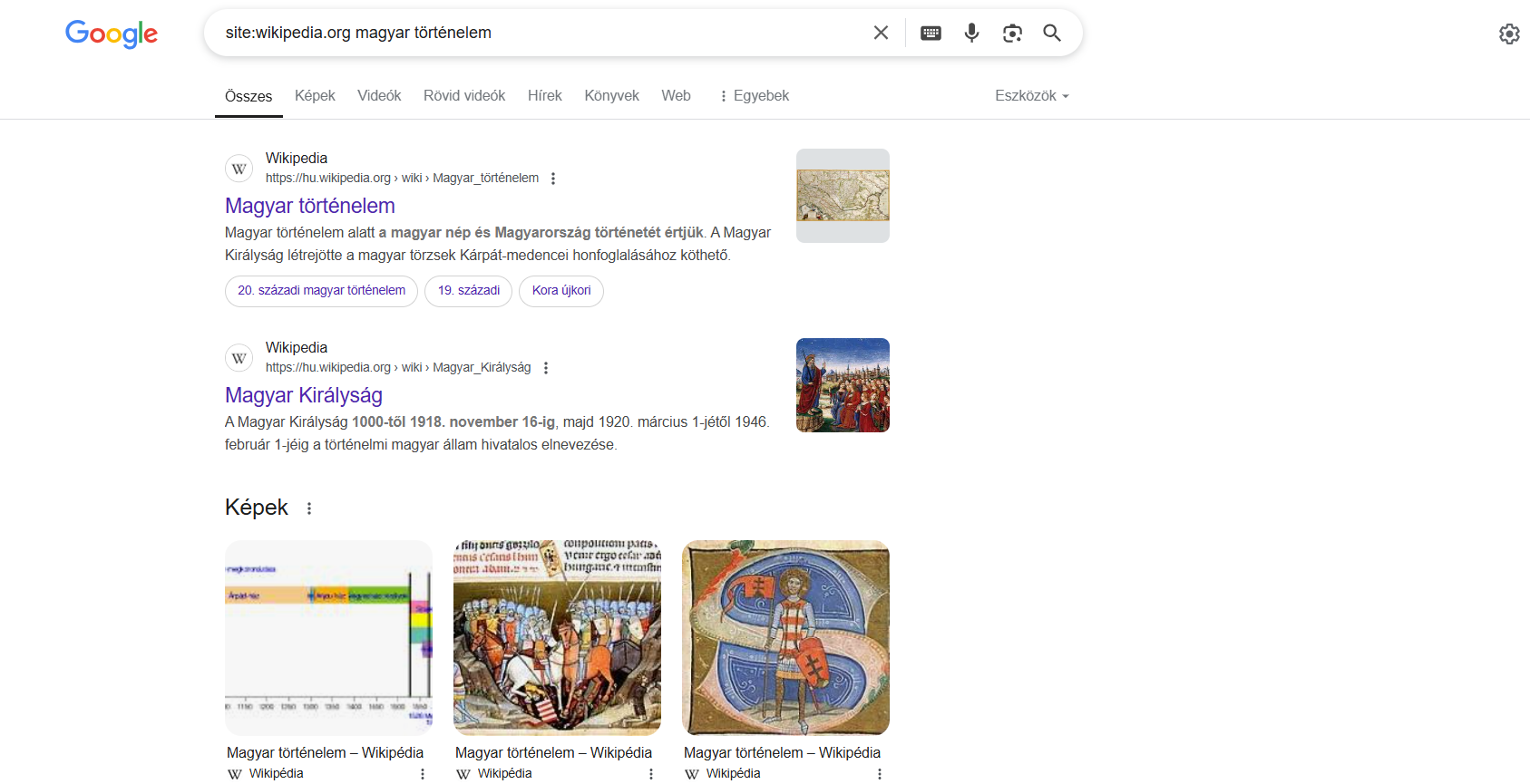
Task: Open more options for Magyar_Királyság result
Action: tap(546, 368)
